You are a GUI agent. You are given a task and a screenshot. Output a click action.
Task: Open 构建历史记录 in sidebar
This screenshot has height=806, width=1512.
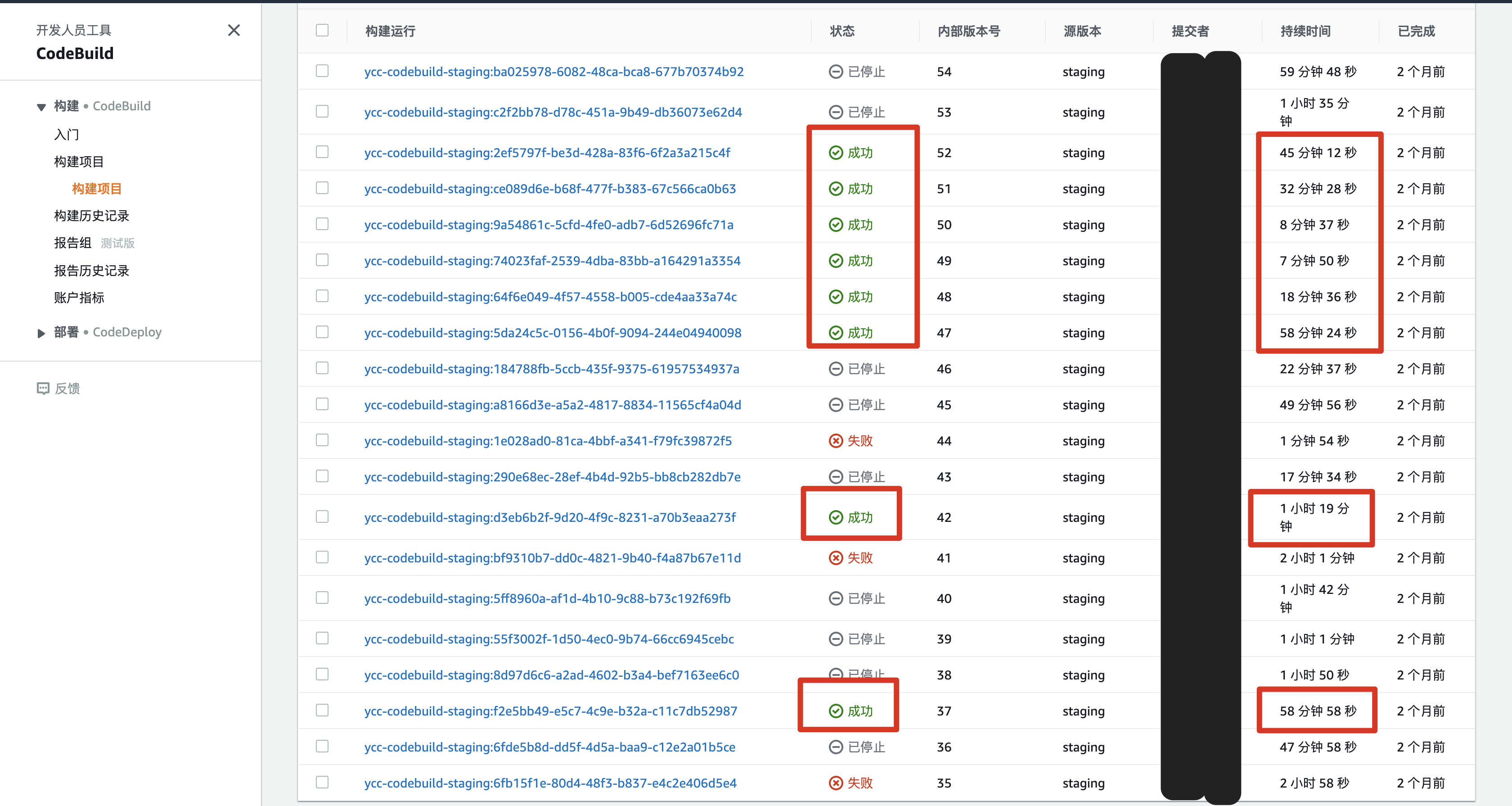(x=91, y=216)
